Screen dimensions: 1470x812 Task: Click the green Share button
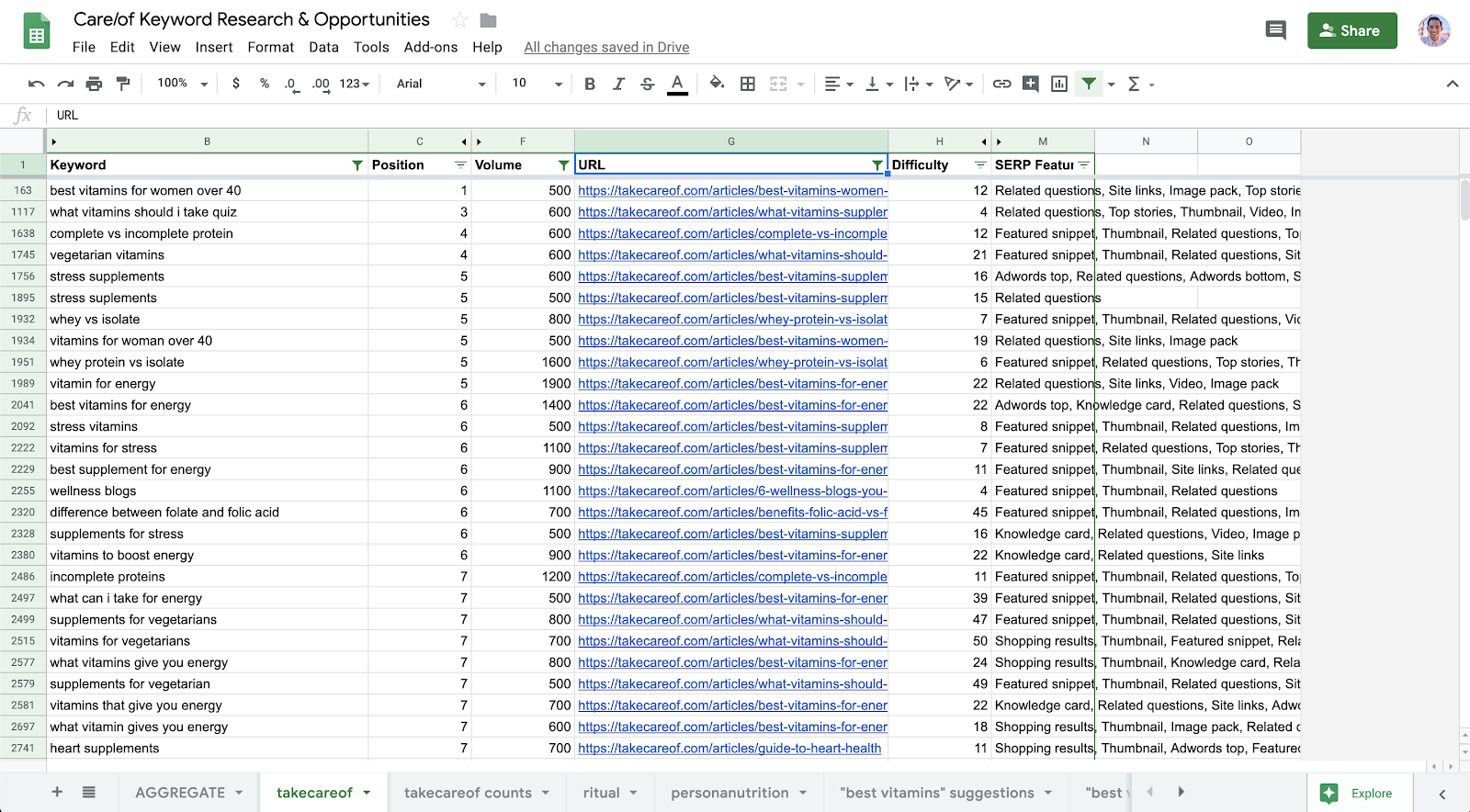[x=1351, y=30]
